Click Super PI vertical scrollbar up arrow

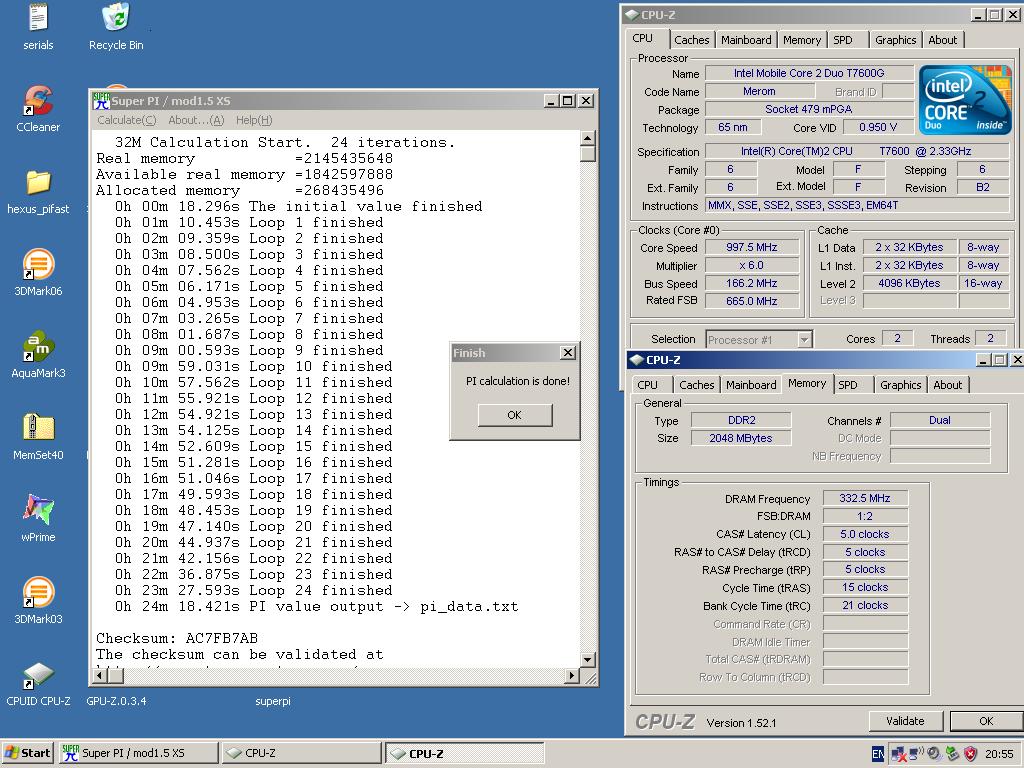[x=588, y=138]
